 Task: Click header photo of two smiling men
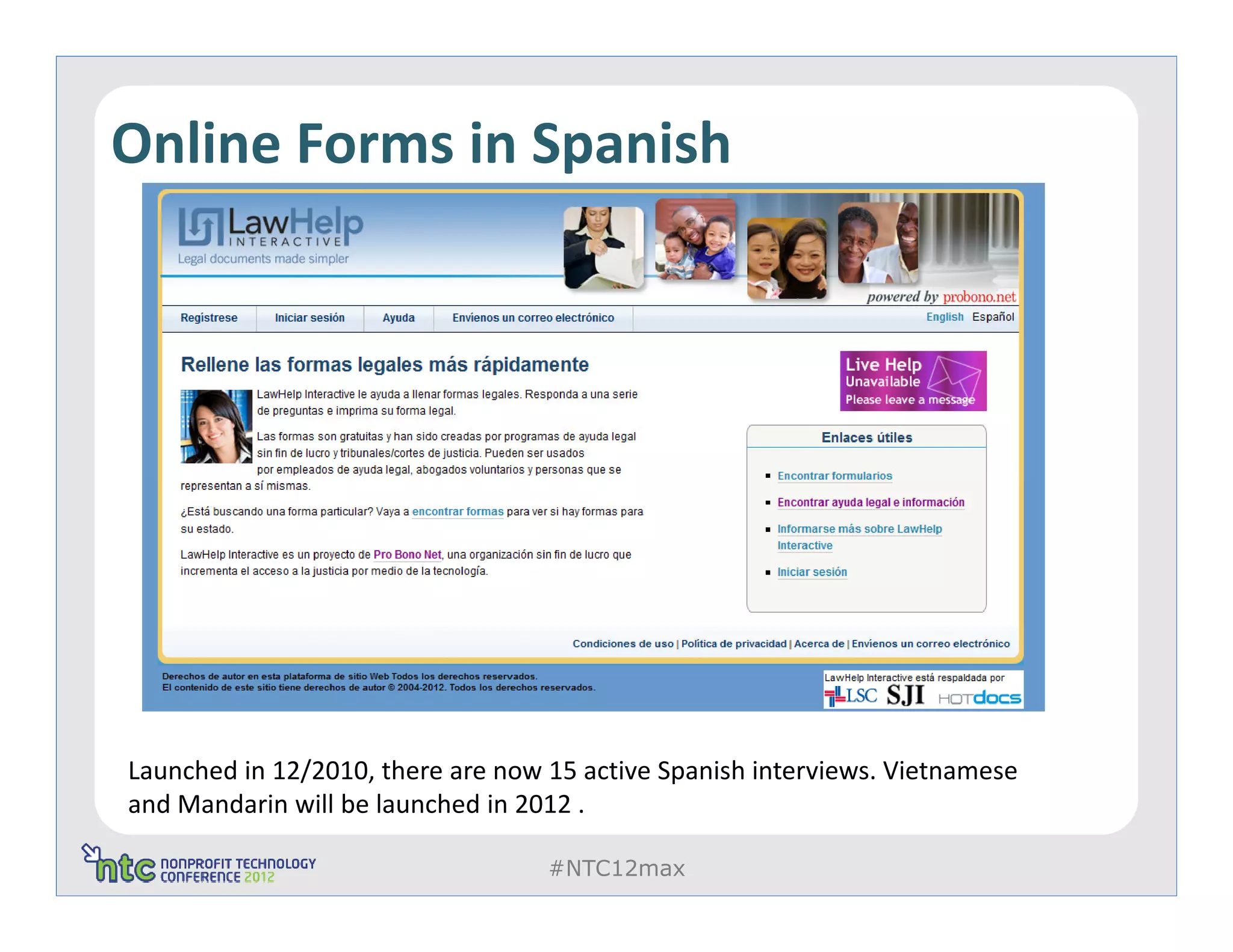tap(878, 243)
